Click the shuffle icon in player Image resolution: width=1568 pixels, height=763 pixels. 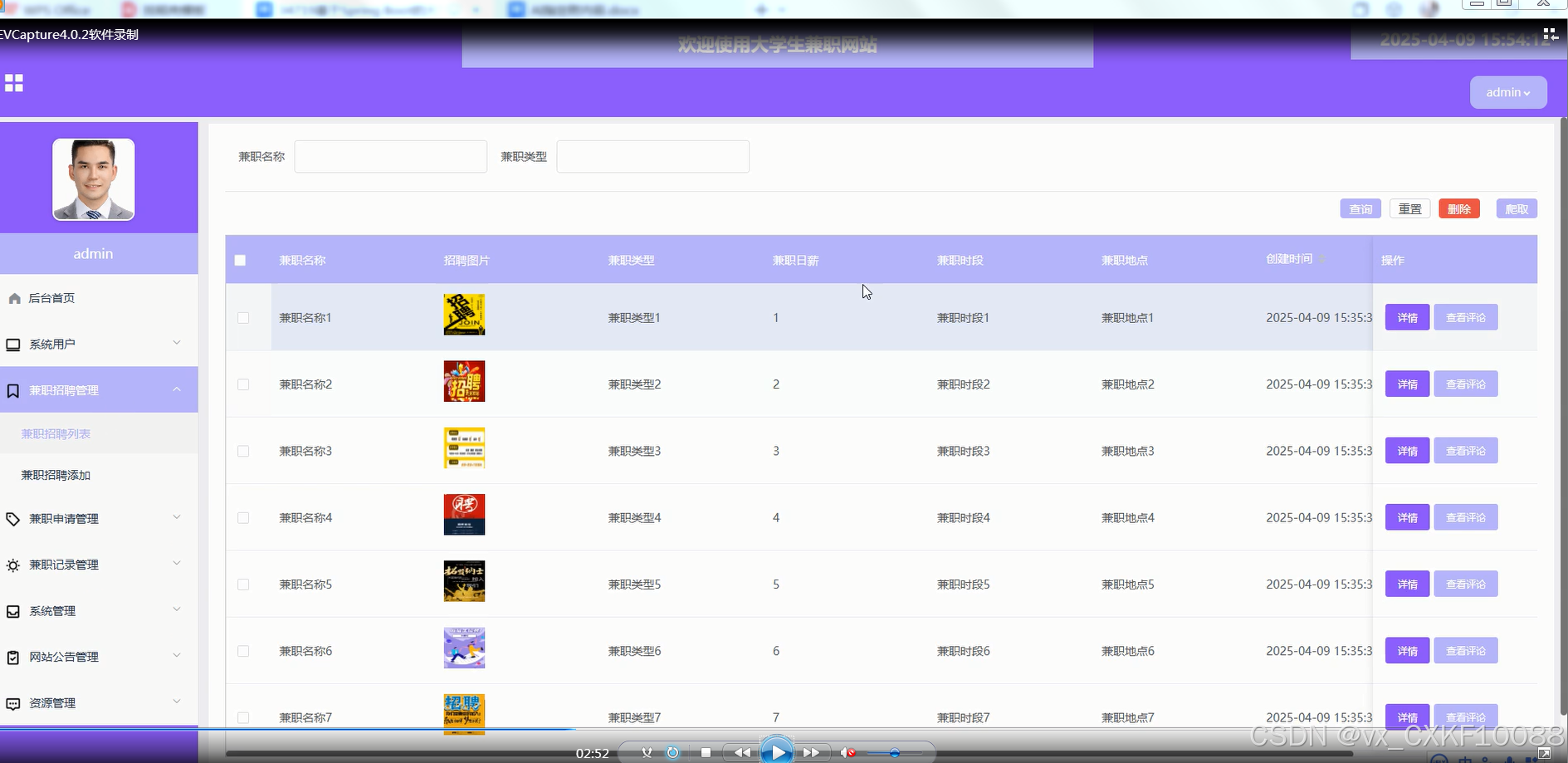[x=647, y=753]
